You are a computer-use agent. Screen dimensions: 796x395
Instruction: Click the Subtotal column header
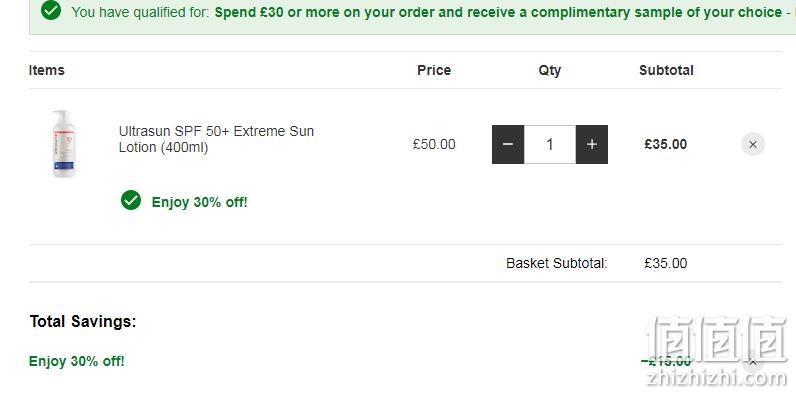coord(666,70)
